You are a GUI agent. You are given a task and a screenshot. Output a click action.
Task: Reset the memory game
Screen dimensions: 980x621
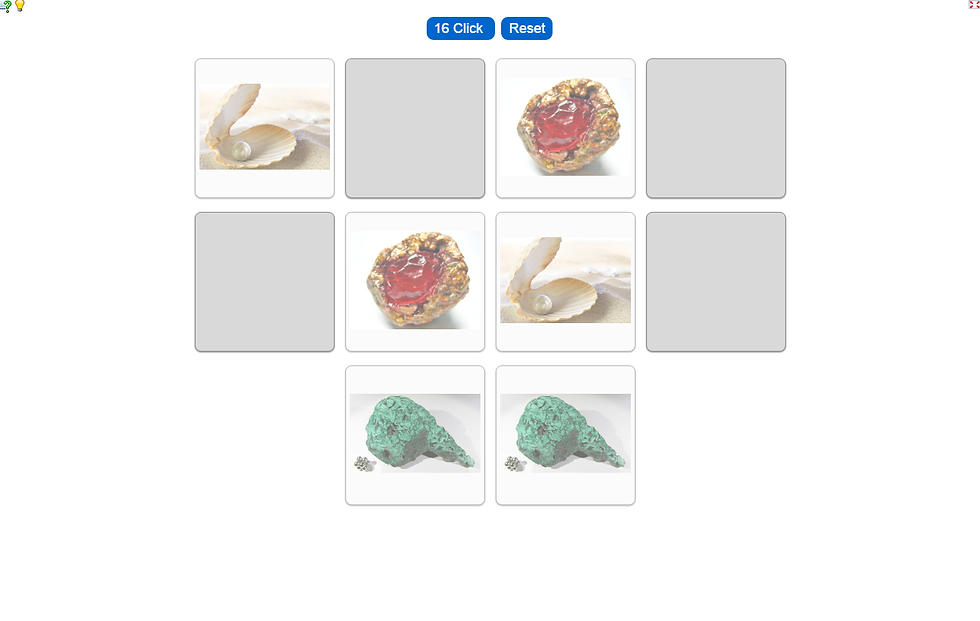click(527, 29)
